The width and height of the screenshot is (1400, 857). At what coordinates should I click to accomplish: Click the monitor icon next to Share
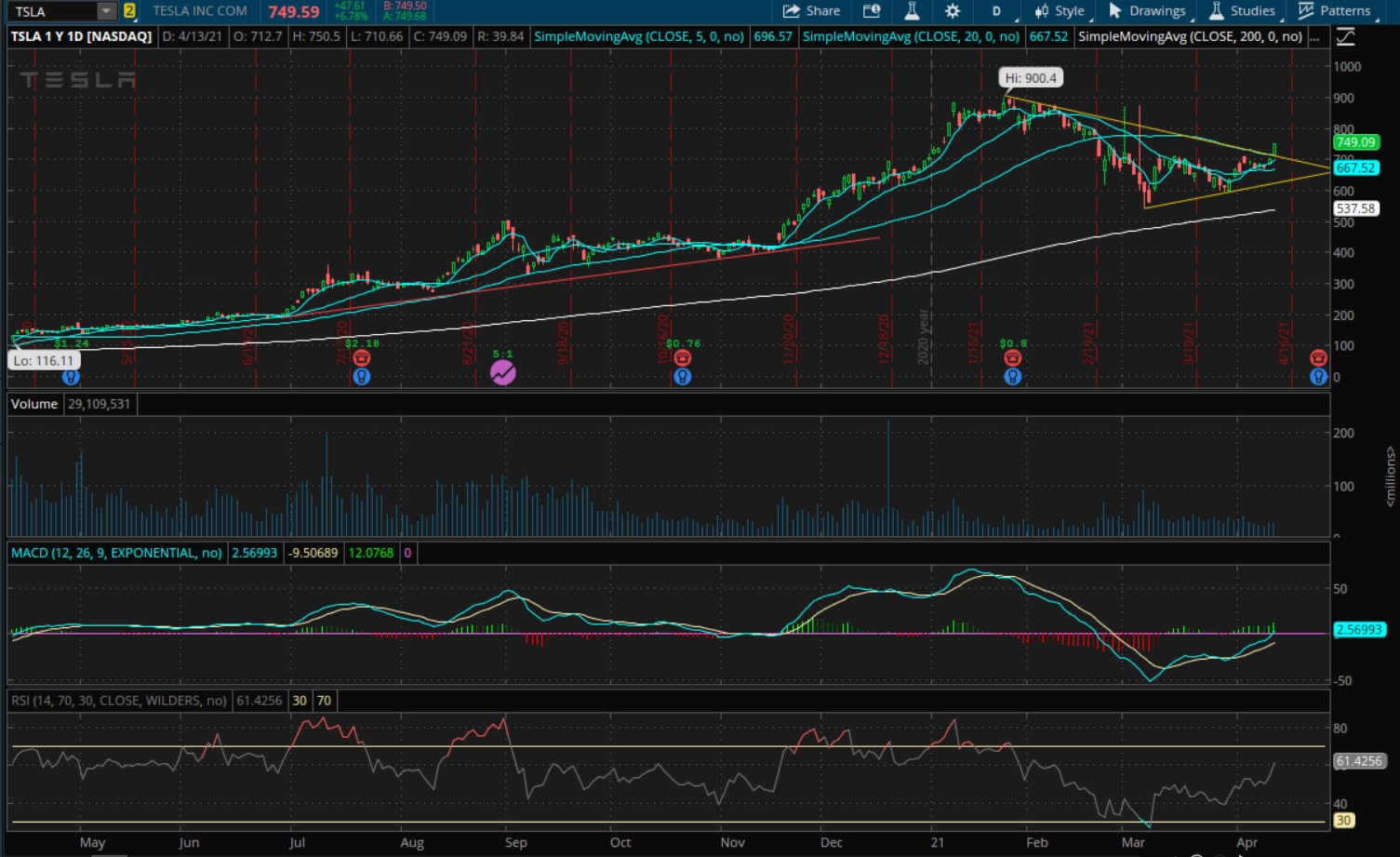coord(872,11)
